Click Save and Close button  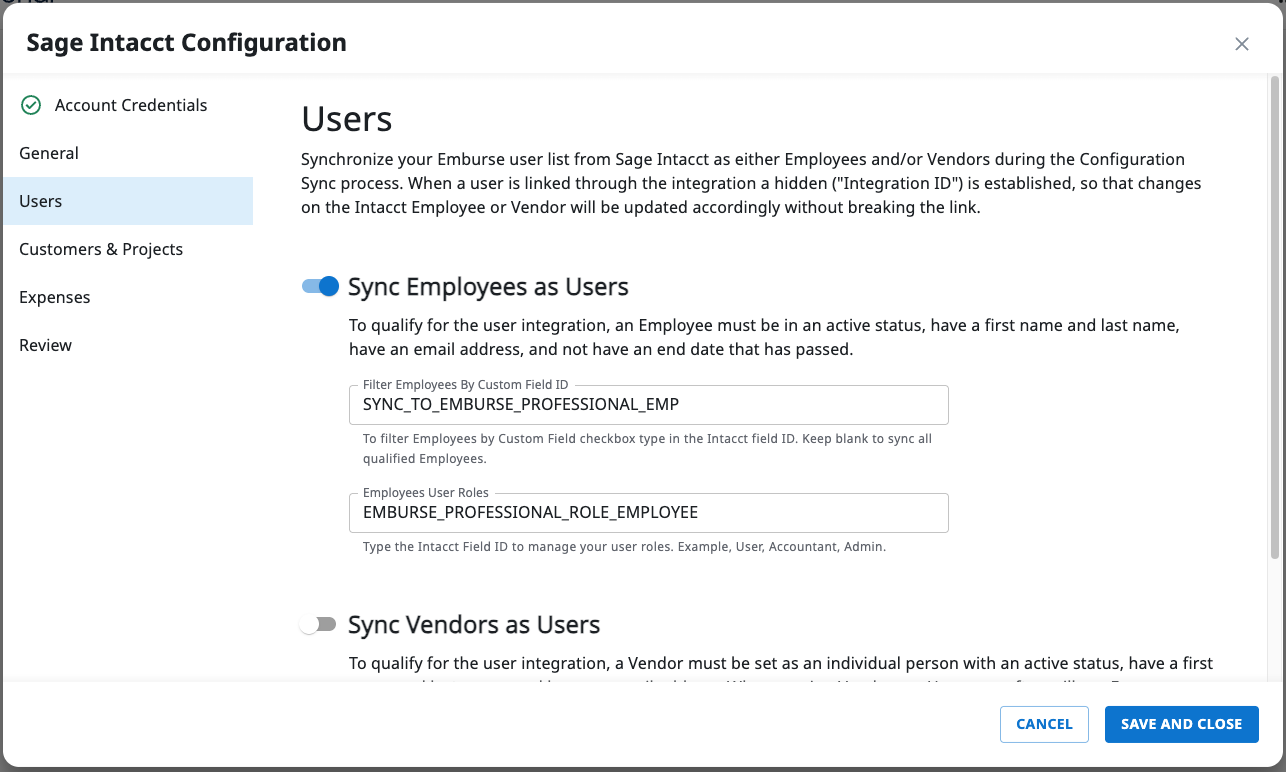(x=1181, y=724)
